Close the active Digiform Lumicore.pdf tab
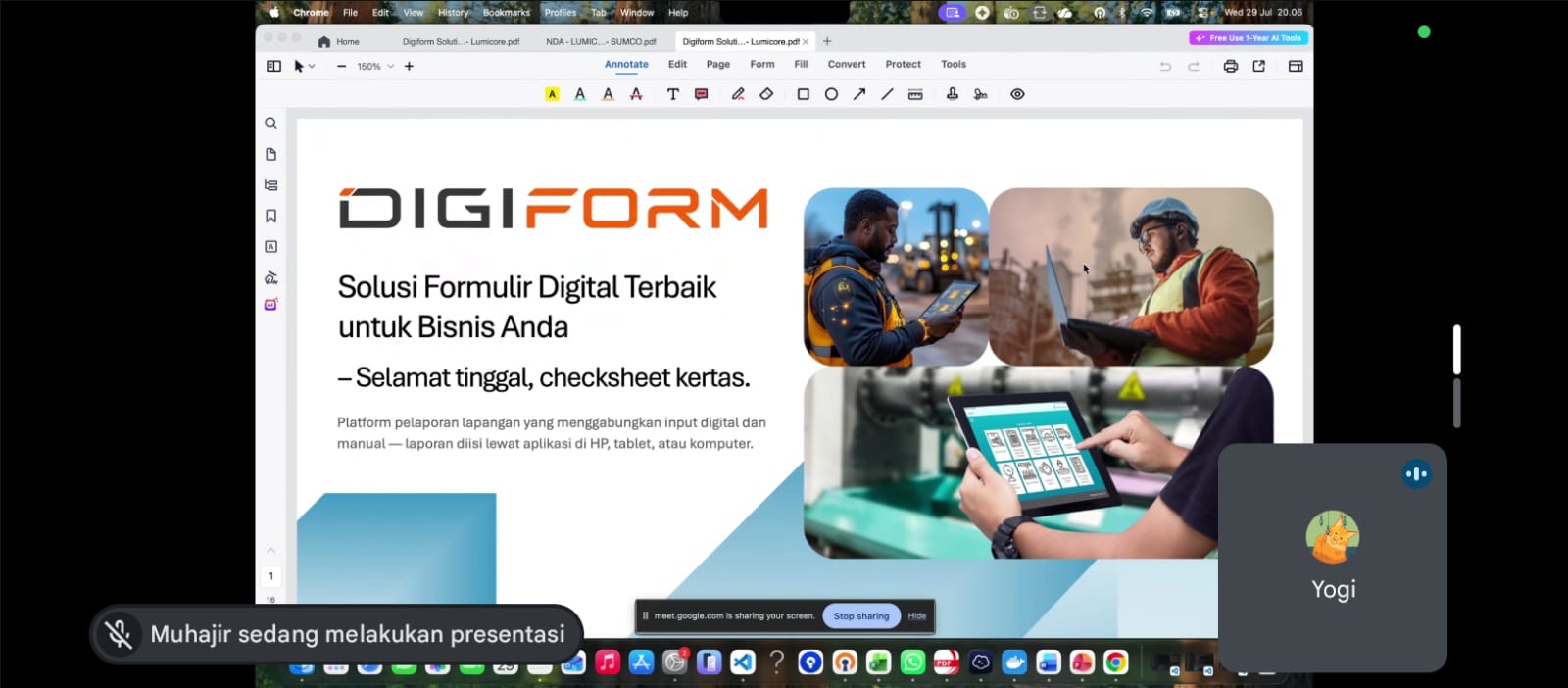This screenshot has height=688, width=1568. [806, 41]
